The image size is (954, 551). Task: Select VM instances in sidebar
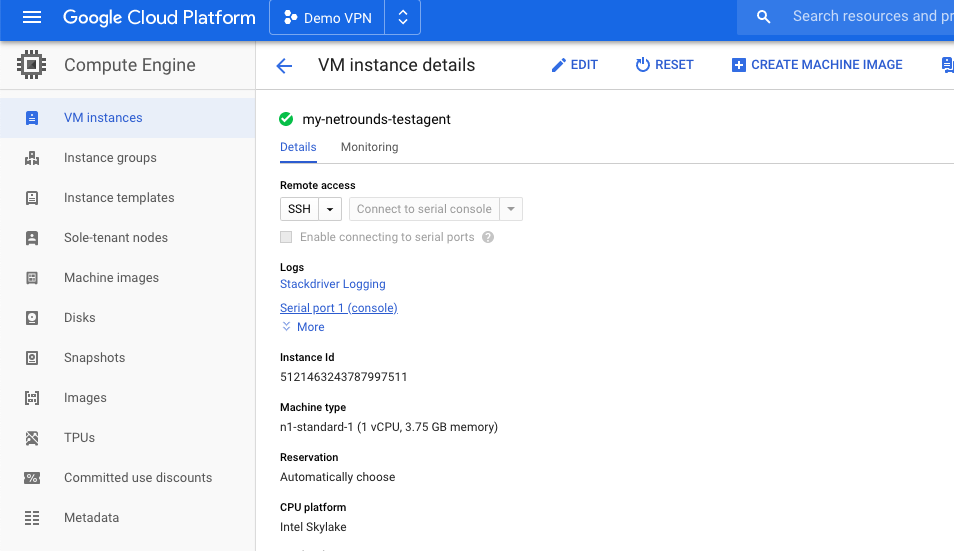click(x=128, y=118)
